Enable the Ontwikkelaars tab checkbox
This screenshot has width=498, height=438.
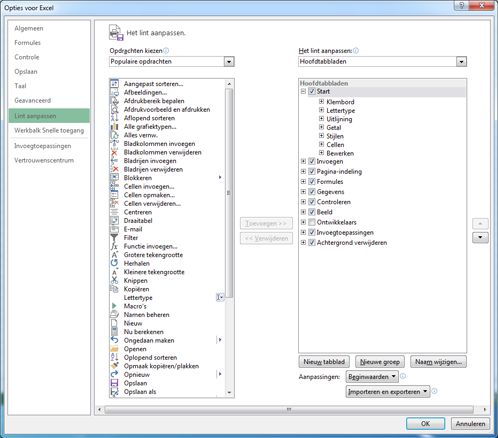(312, 222)
